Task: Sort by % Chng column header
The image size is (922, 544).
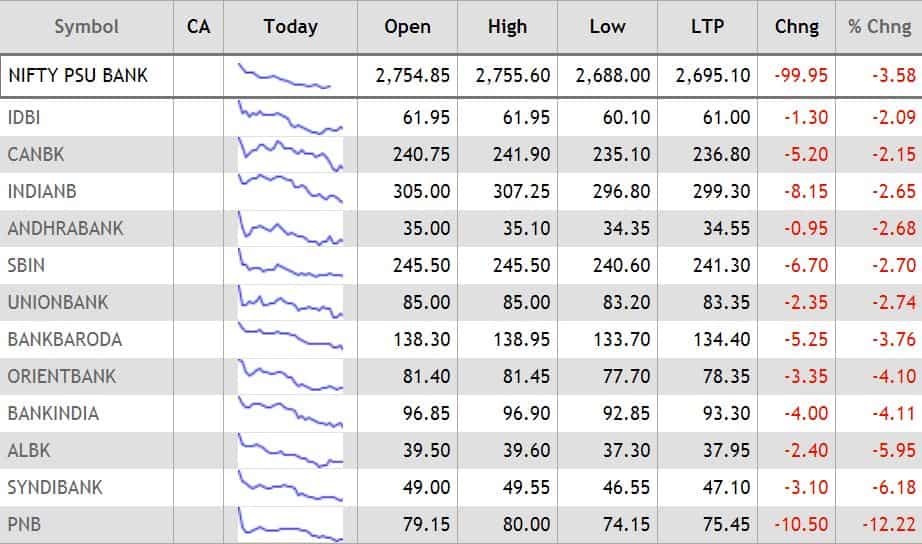Action: point(879,27)
